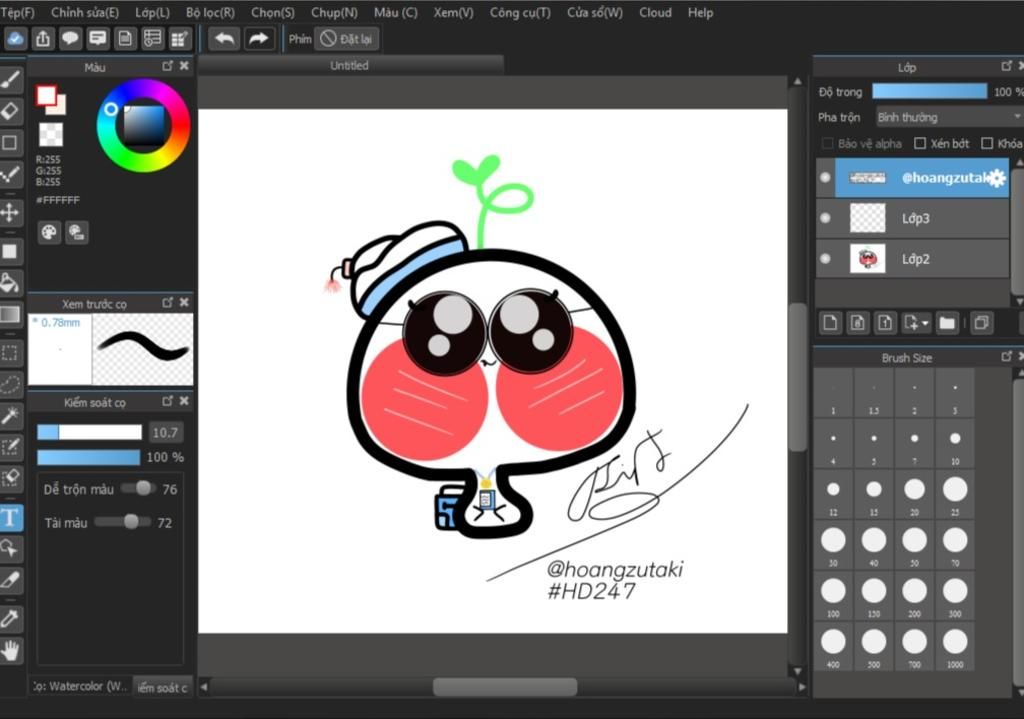Float the Kiểm soát cọ panel
This screenshot has width=1024, height=719.
pyautogui.click(x=168, y=401)
